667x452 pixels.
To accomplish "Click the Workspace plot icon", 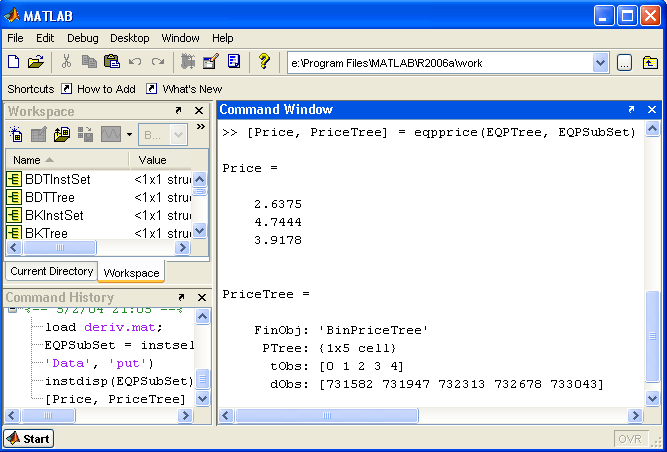I will coord(111,134).
